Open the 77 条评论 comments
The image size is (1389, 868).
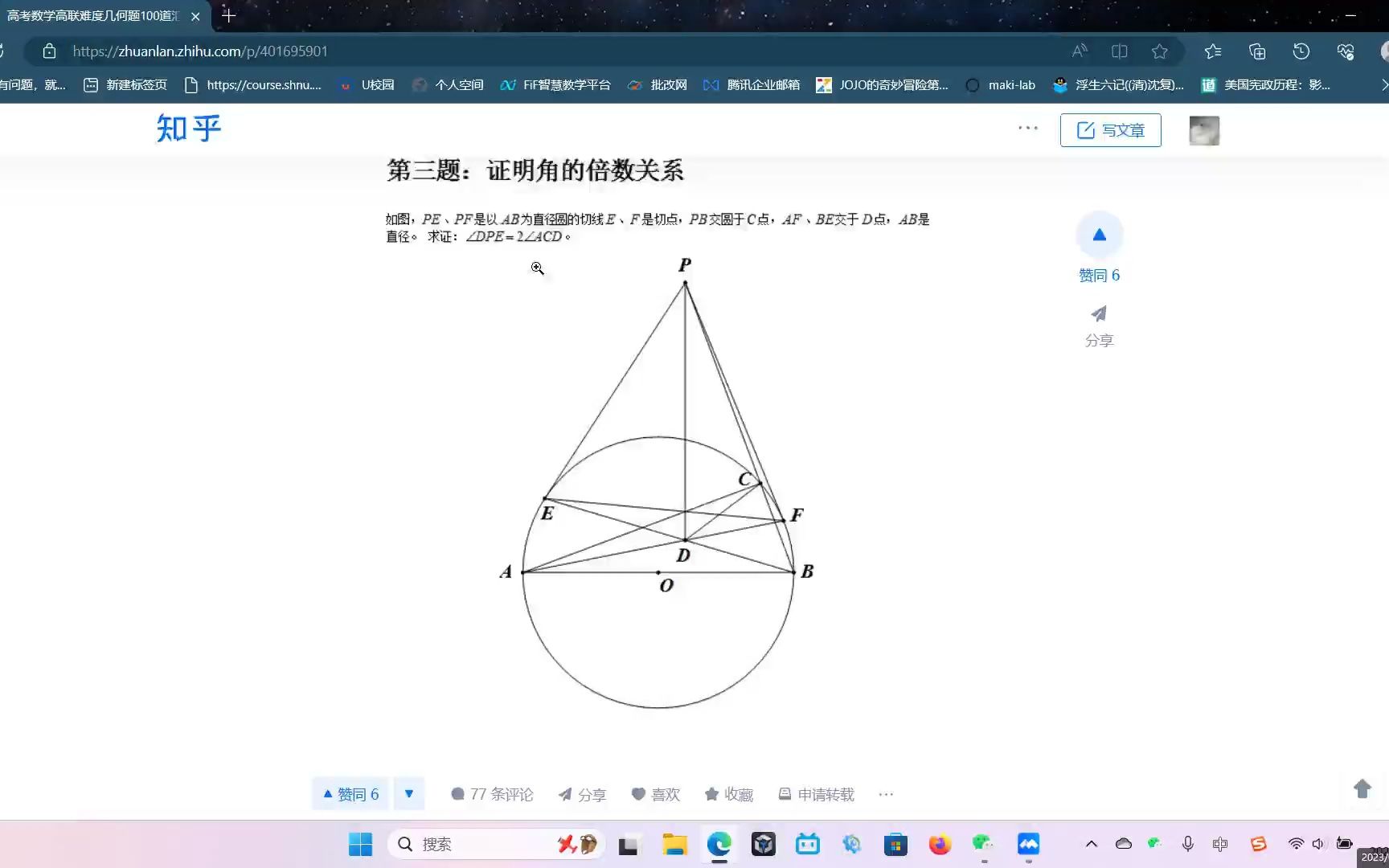[492, 794]
